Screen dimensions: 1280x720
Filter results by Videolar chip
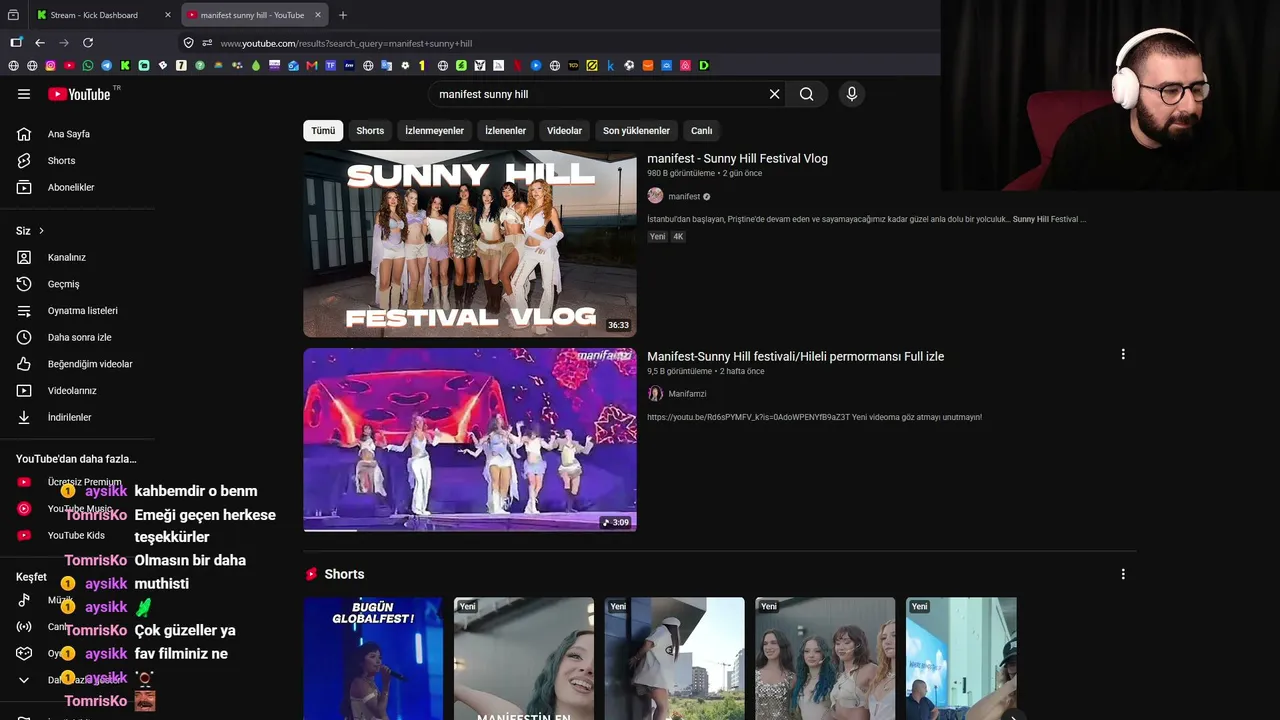564,131
